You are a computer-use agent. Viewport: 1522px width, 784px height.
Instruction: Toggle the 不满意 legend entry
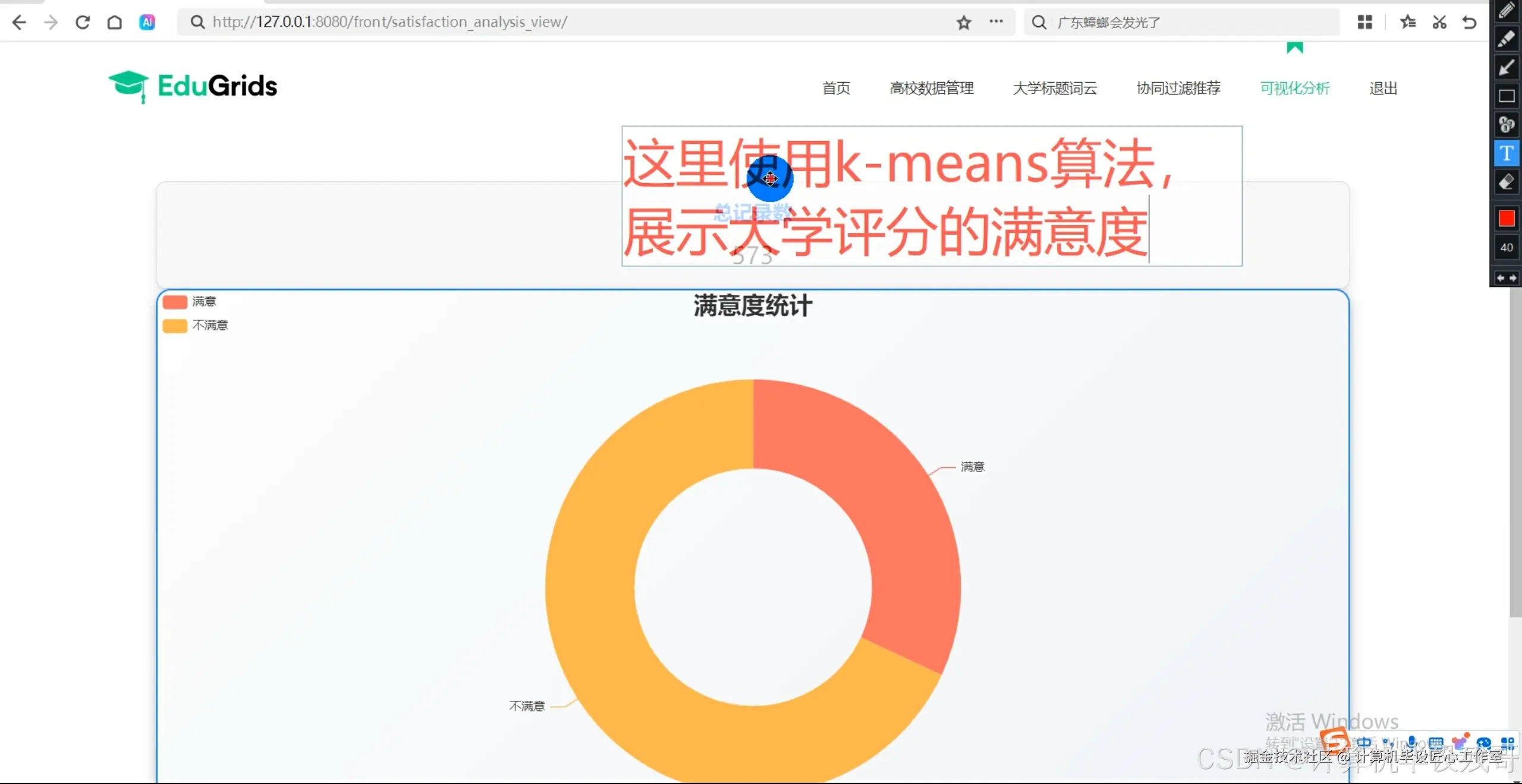[196, 326]
